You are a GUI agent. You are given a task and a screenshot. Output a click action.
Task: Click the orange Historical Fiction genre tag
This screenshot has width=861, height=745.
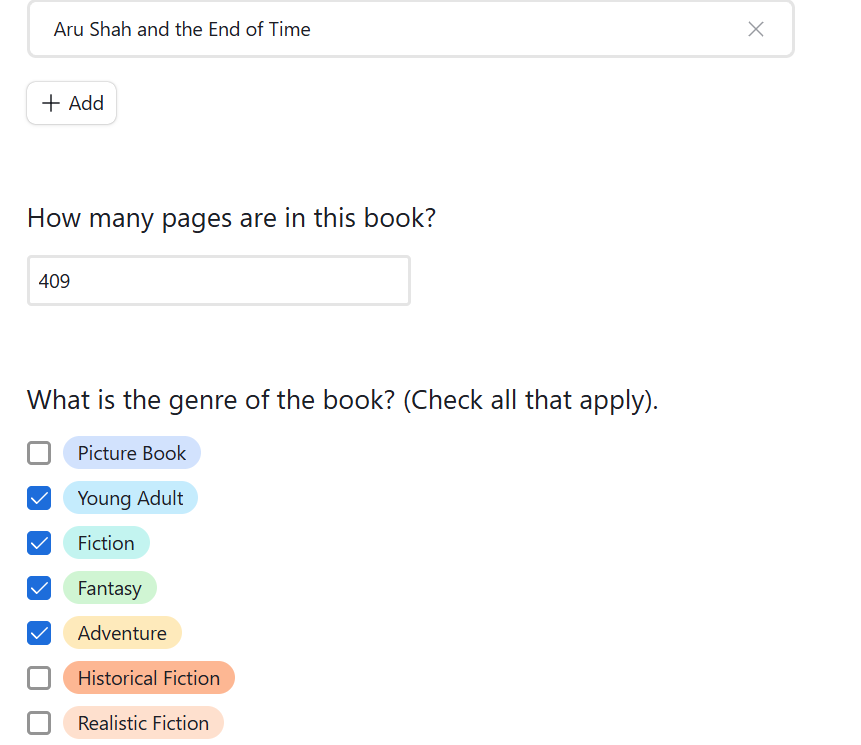(x=148, y=678)
